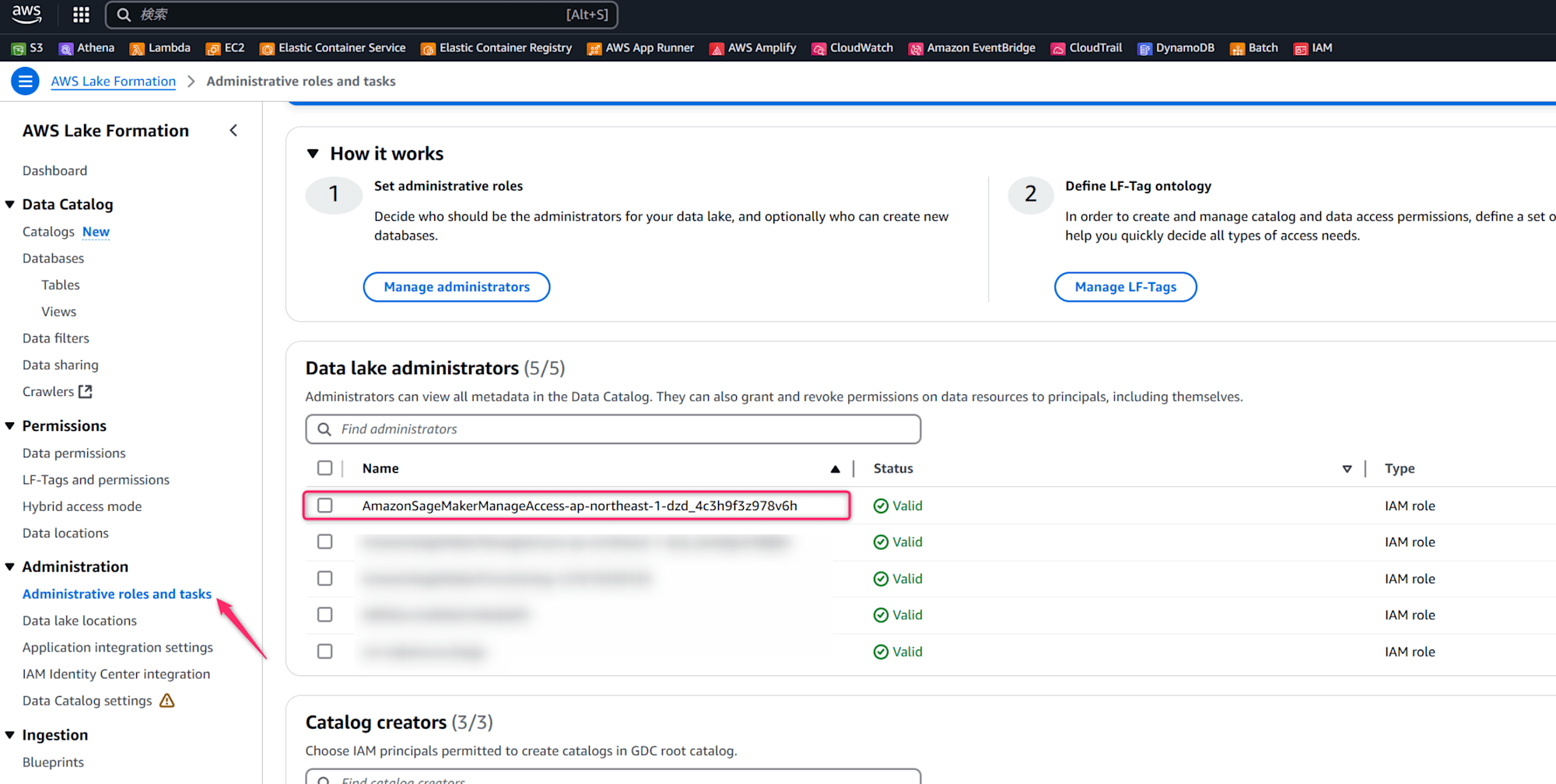Open Amazon EventBridge shortcut
Screen dimensions: 1556x784
click(x=972, y=48)
